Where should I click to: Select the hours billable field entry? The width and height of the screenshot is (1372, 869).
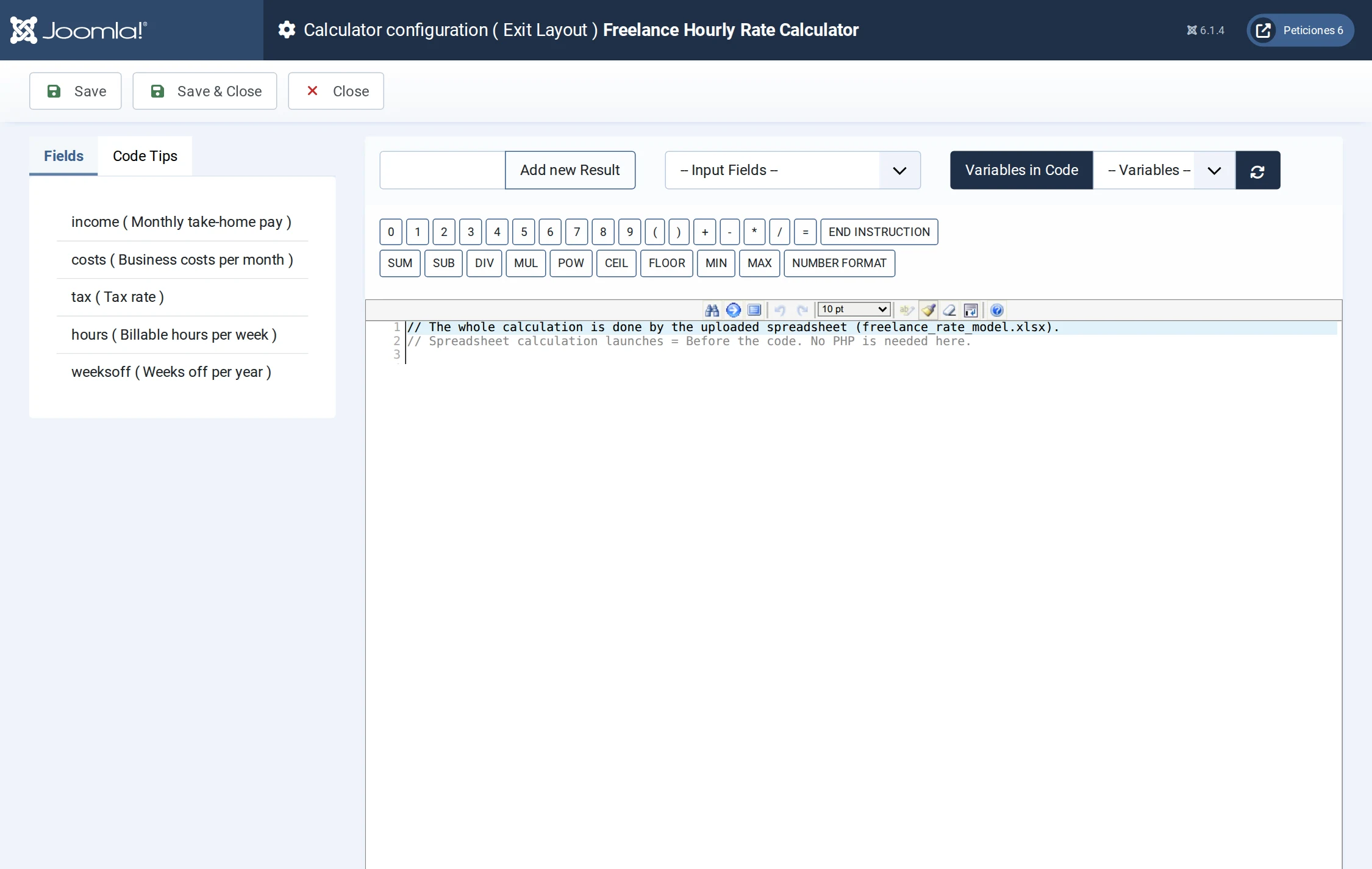(x=182, y=335)
